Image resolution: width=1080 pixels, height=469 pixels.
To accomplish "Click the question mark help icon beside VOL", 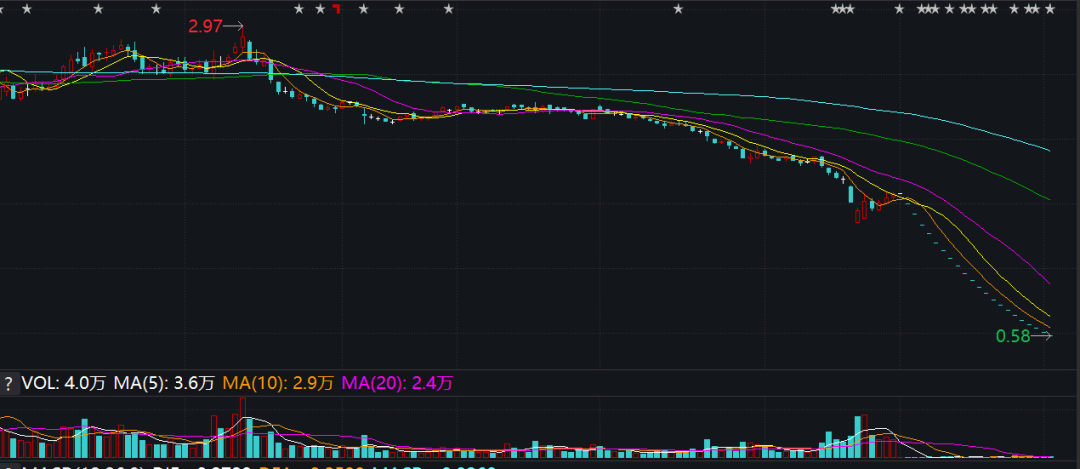I will [8, 382].
